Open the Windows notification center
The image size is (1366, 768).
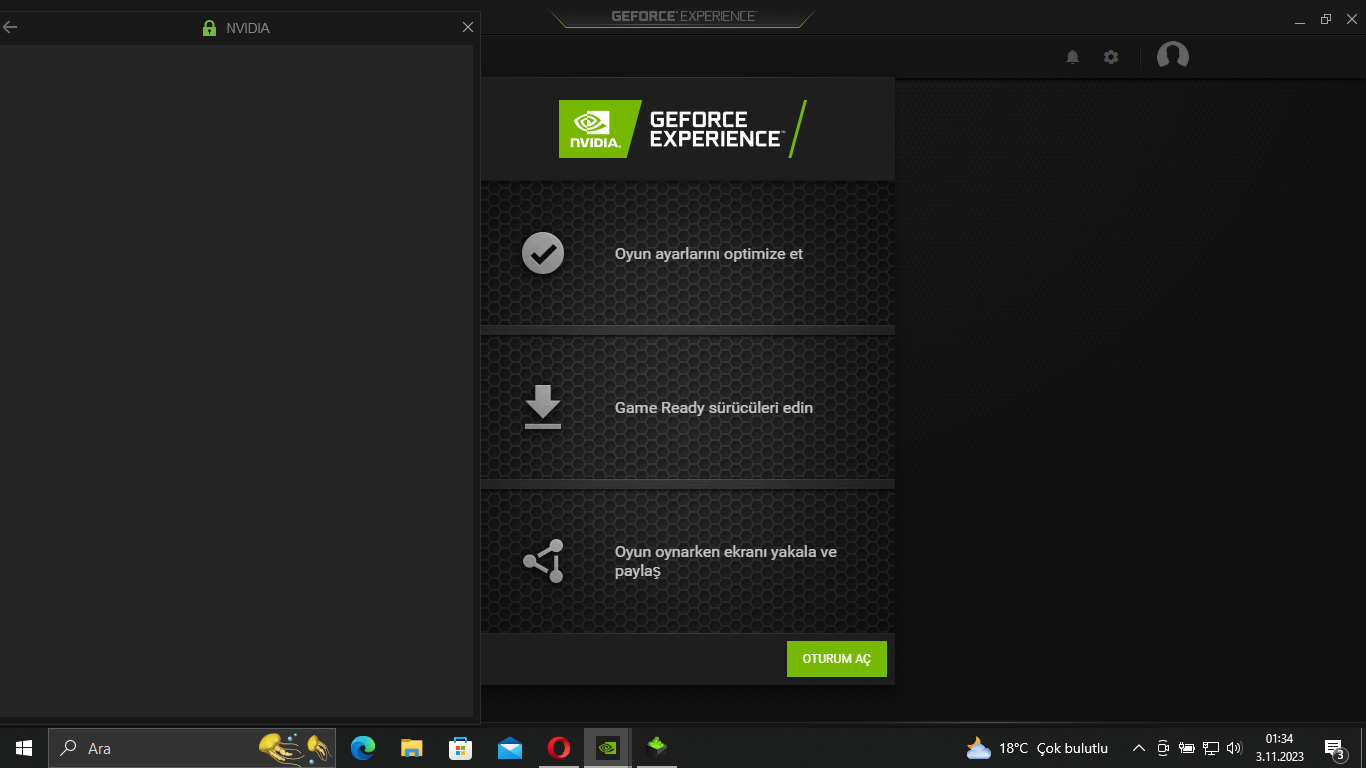1334,748
